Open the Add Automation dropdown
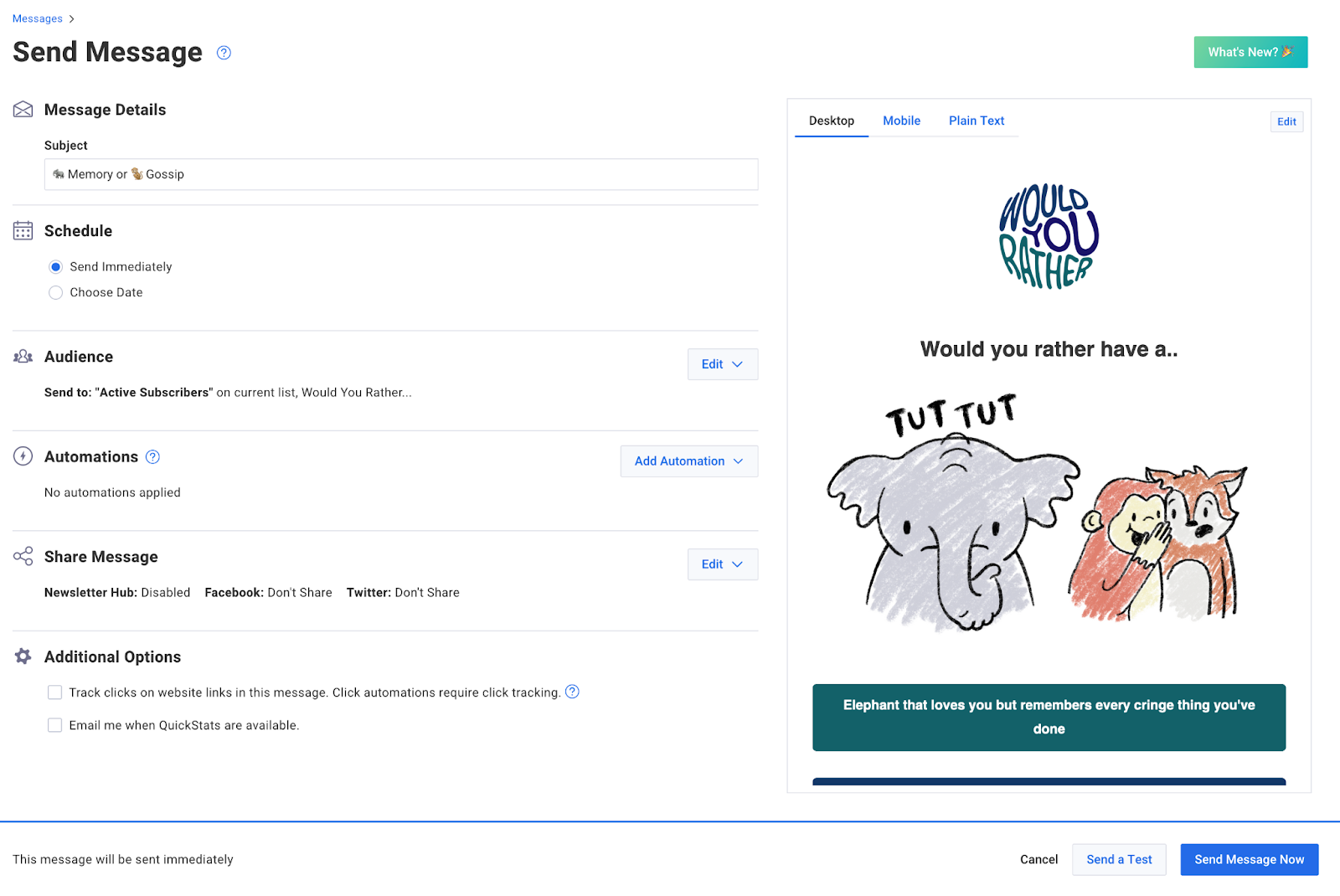The height and width of the screenshot is (896, 1340). point(688,461)
